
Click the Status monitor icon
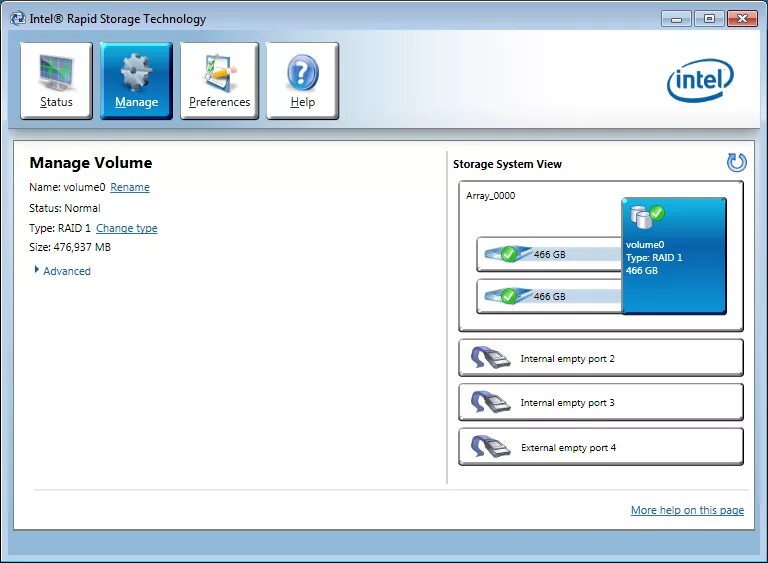(56, 73)
